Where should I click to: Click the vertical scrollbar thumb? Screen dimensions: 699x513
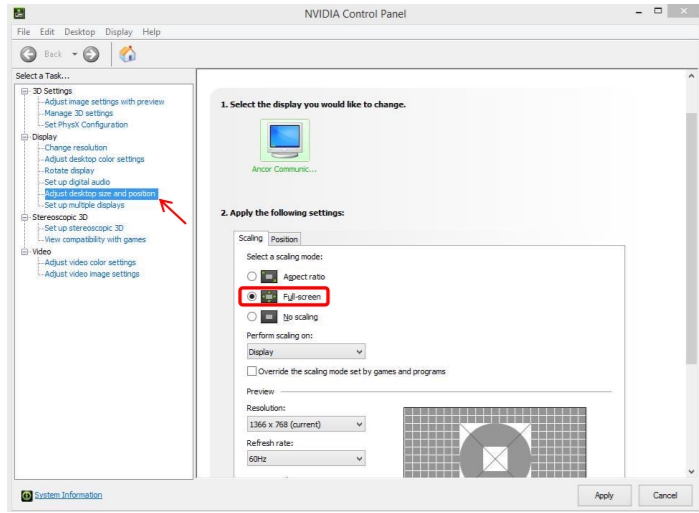(691, 239)
